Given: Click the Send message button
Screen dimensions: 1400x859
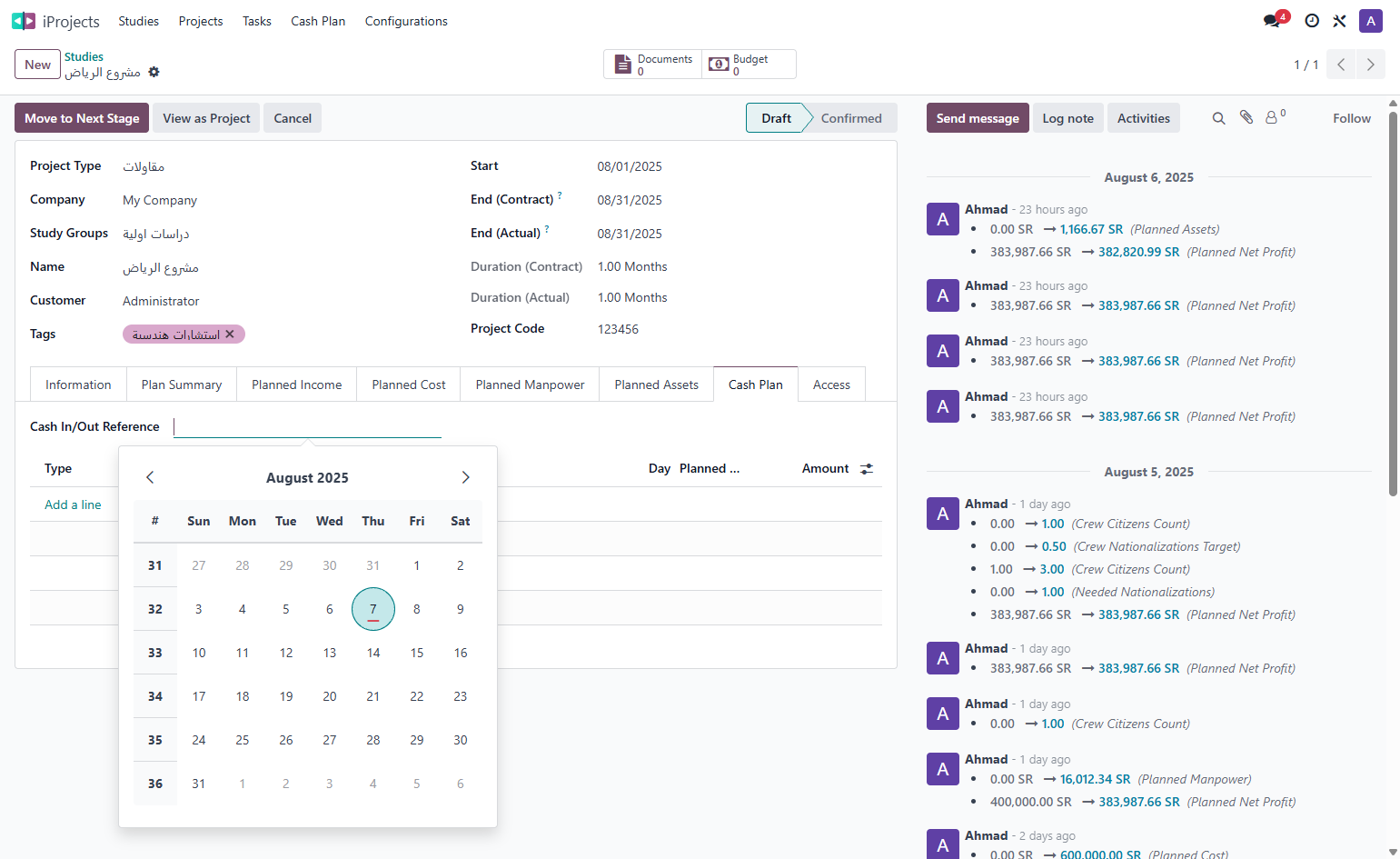Looking at the screenshot, I should [978, 118].
